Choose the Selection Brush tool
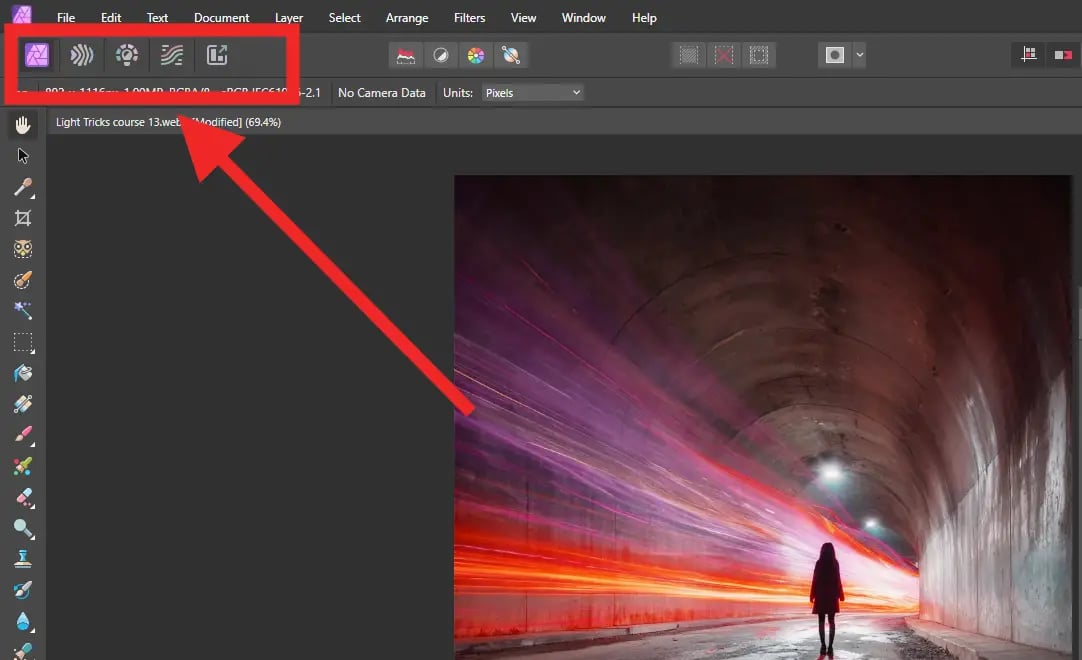Image resolution: width=1082 pixels, height=660 pixels. click(x=23, y=280)
